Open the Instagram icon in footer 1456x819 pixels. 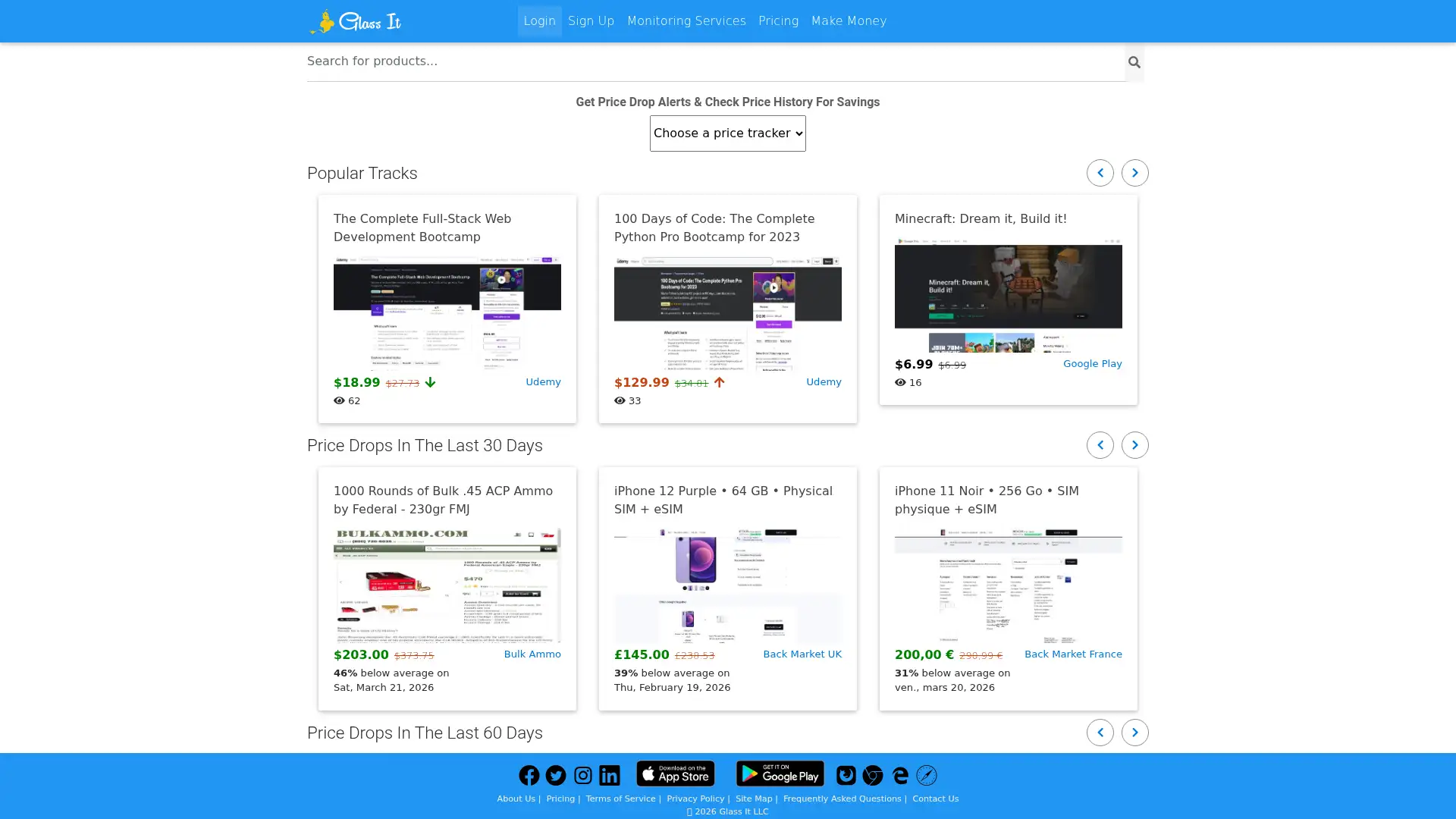tap(582, 775)
